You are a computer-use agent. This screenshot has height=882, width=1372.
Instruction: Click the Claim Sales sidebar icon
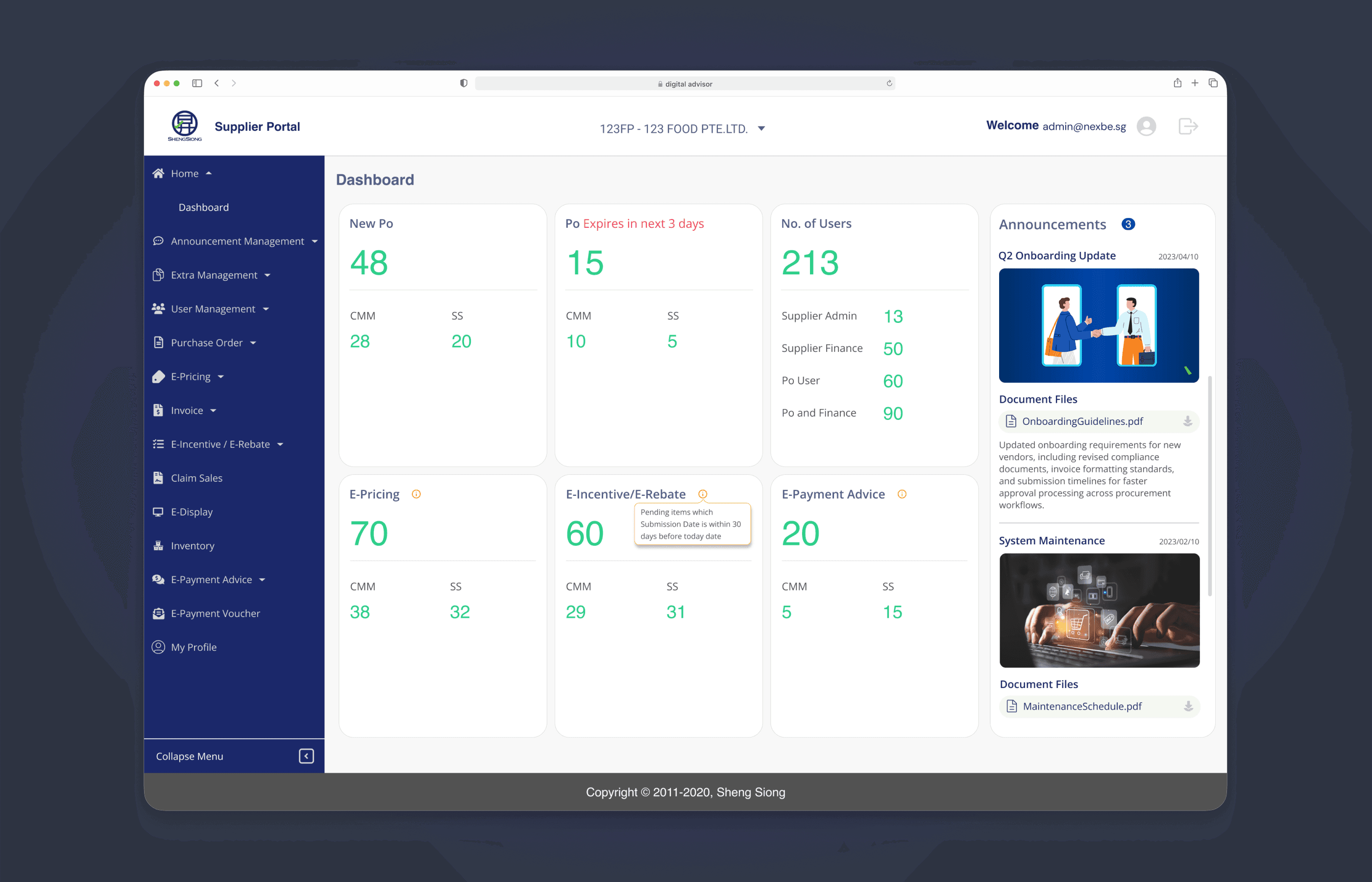pyautogui.click(x=158, y=478)
